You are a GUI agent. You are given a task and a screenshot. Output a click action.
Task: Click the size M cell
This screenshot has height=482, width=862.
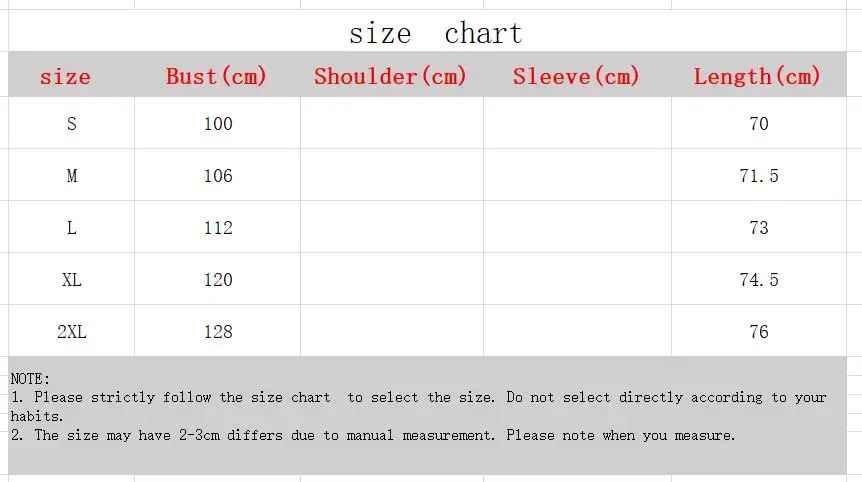[71, 176]
